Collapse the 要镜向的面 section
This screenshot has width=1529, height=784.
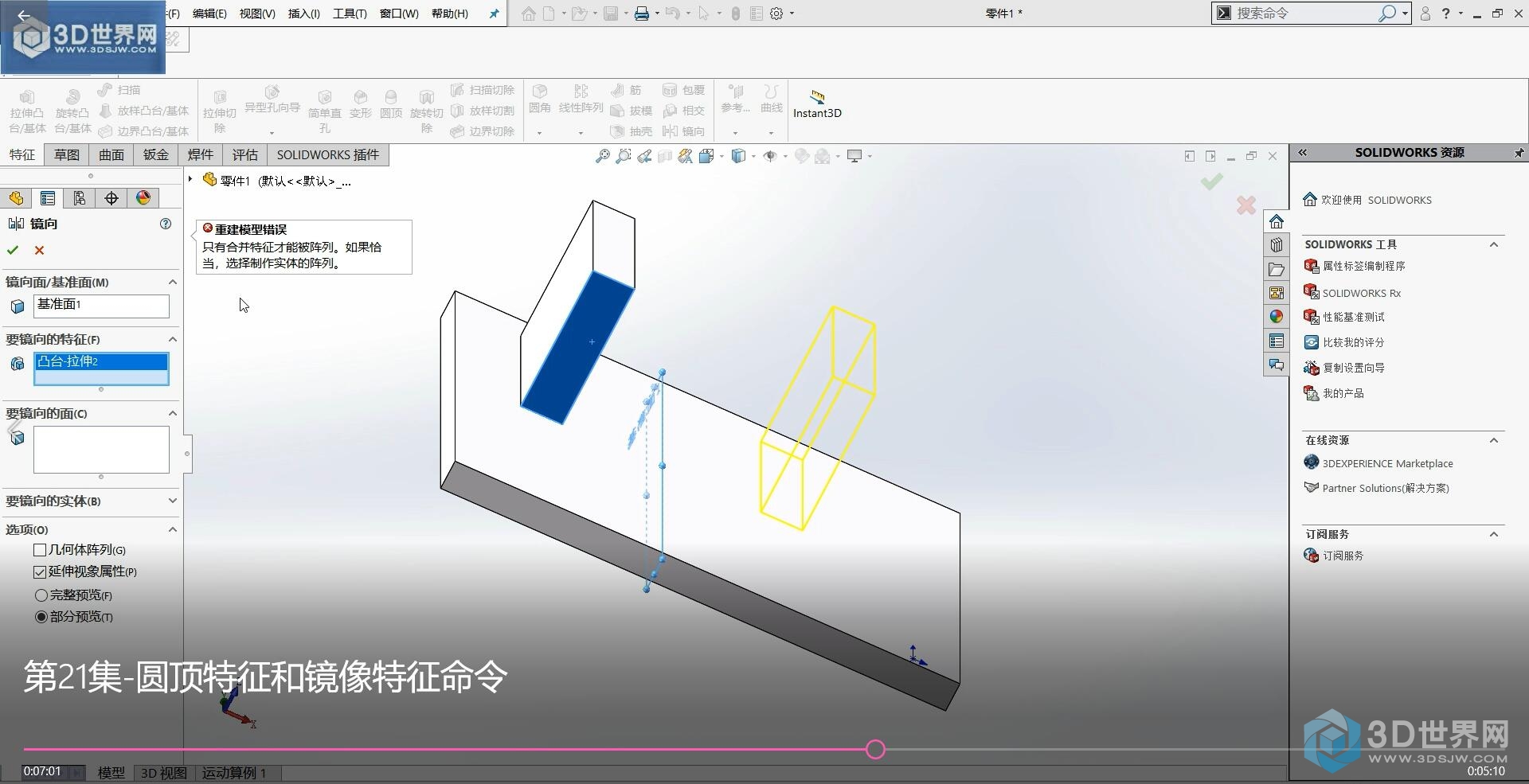[x=172, y=413]
